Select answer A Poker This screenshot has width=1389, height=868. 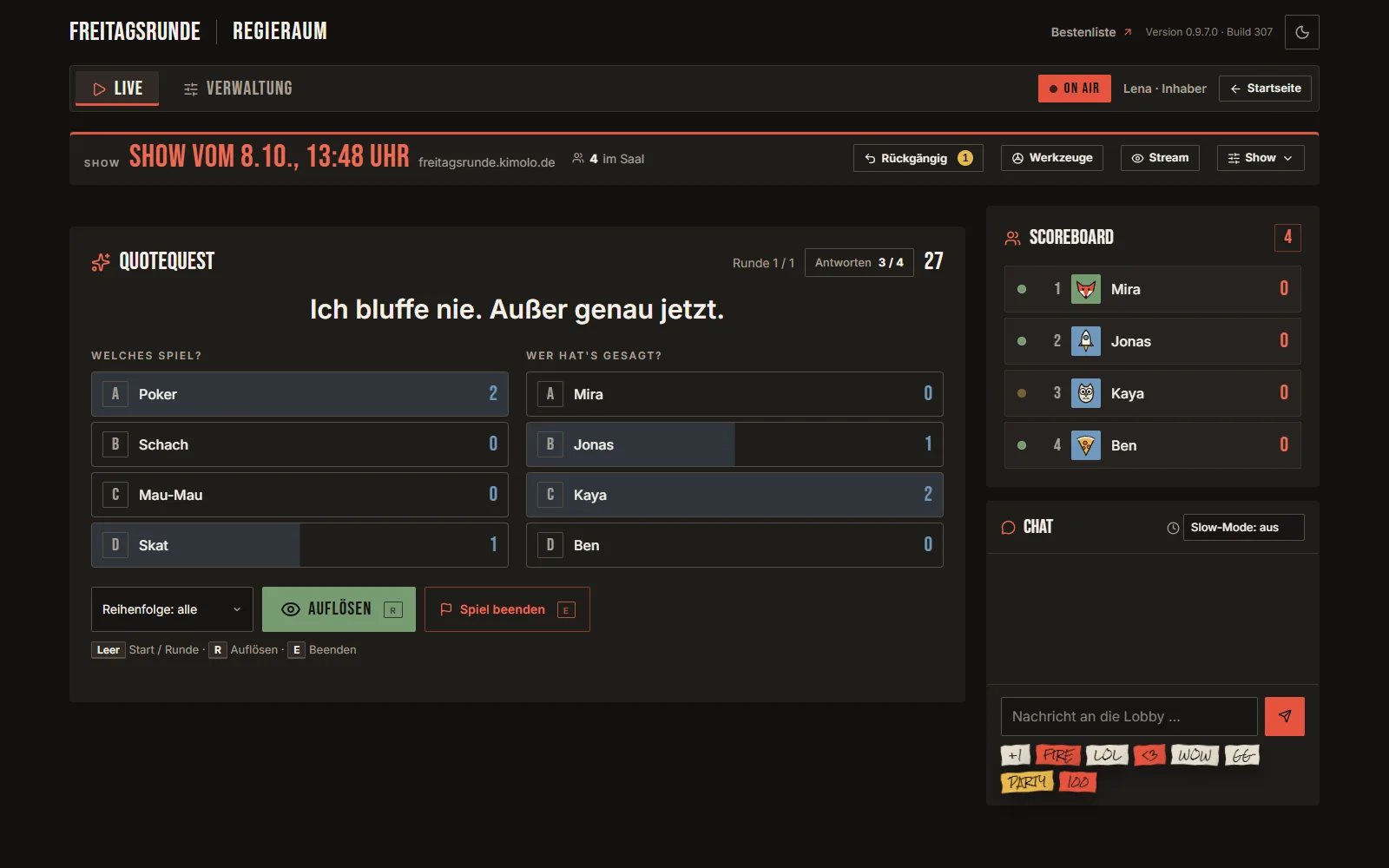click(300, 394)
